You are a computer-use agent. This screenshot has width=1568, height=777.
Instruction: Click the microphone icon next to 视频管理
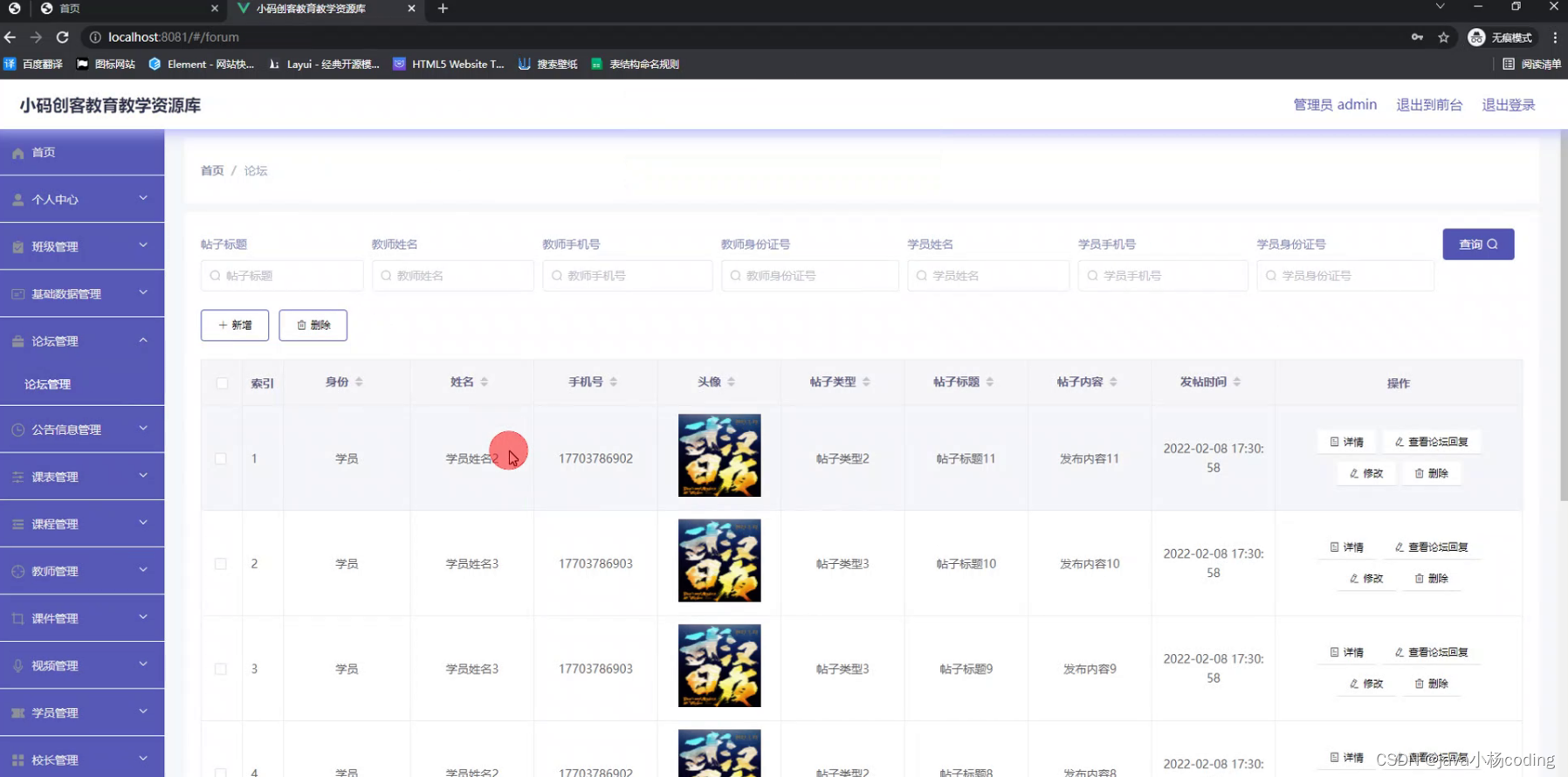(17, 665)
